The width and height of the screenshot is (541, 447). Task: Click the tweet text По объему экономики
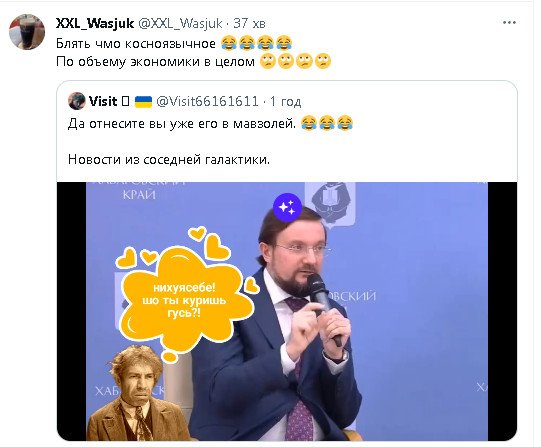155,62
